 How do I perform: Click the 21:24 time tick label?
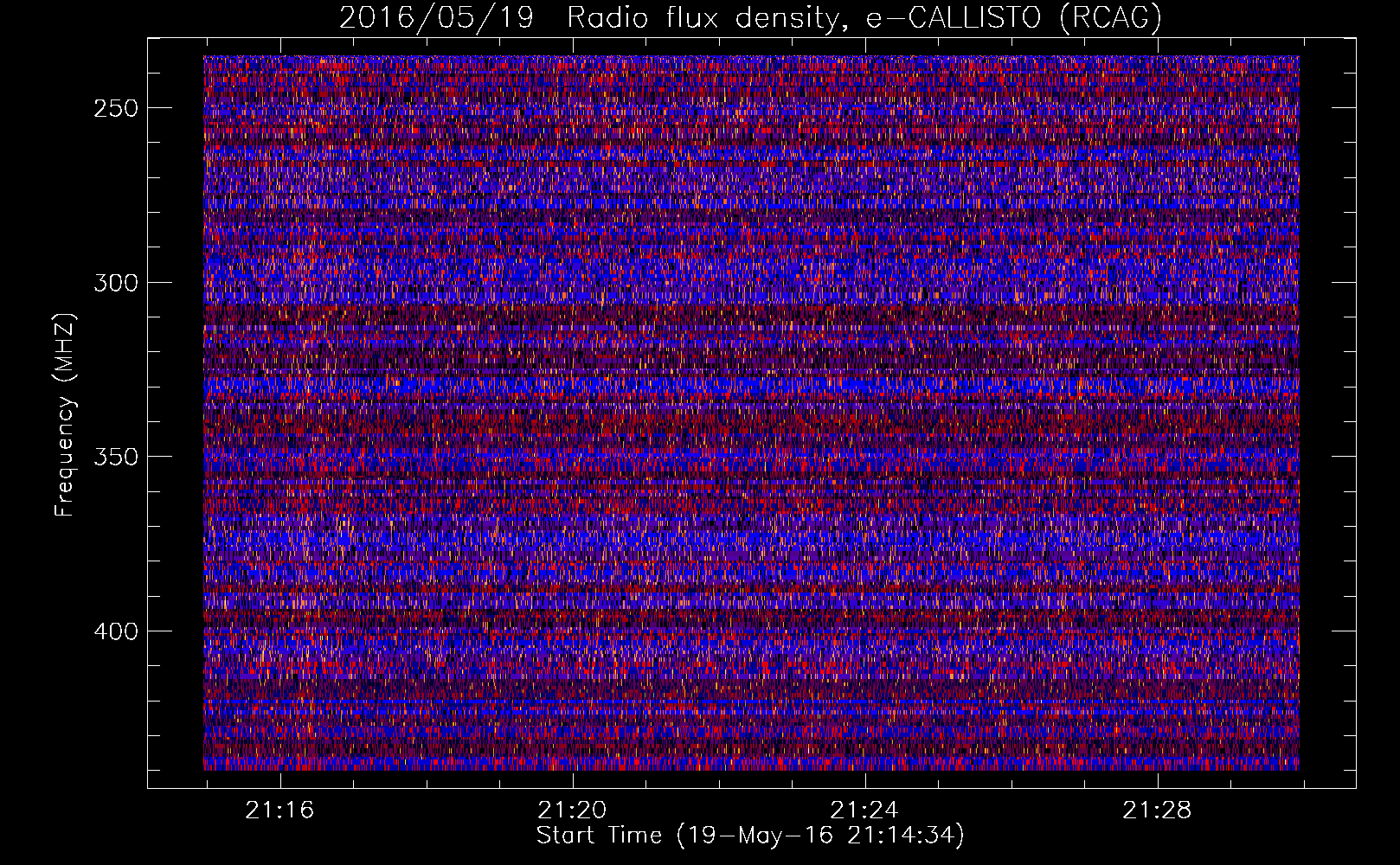coord(864,811)
